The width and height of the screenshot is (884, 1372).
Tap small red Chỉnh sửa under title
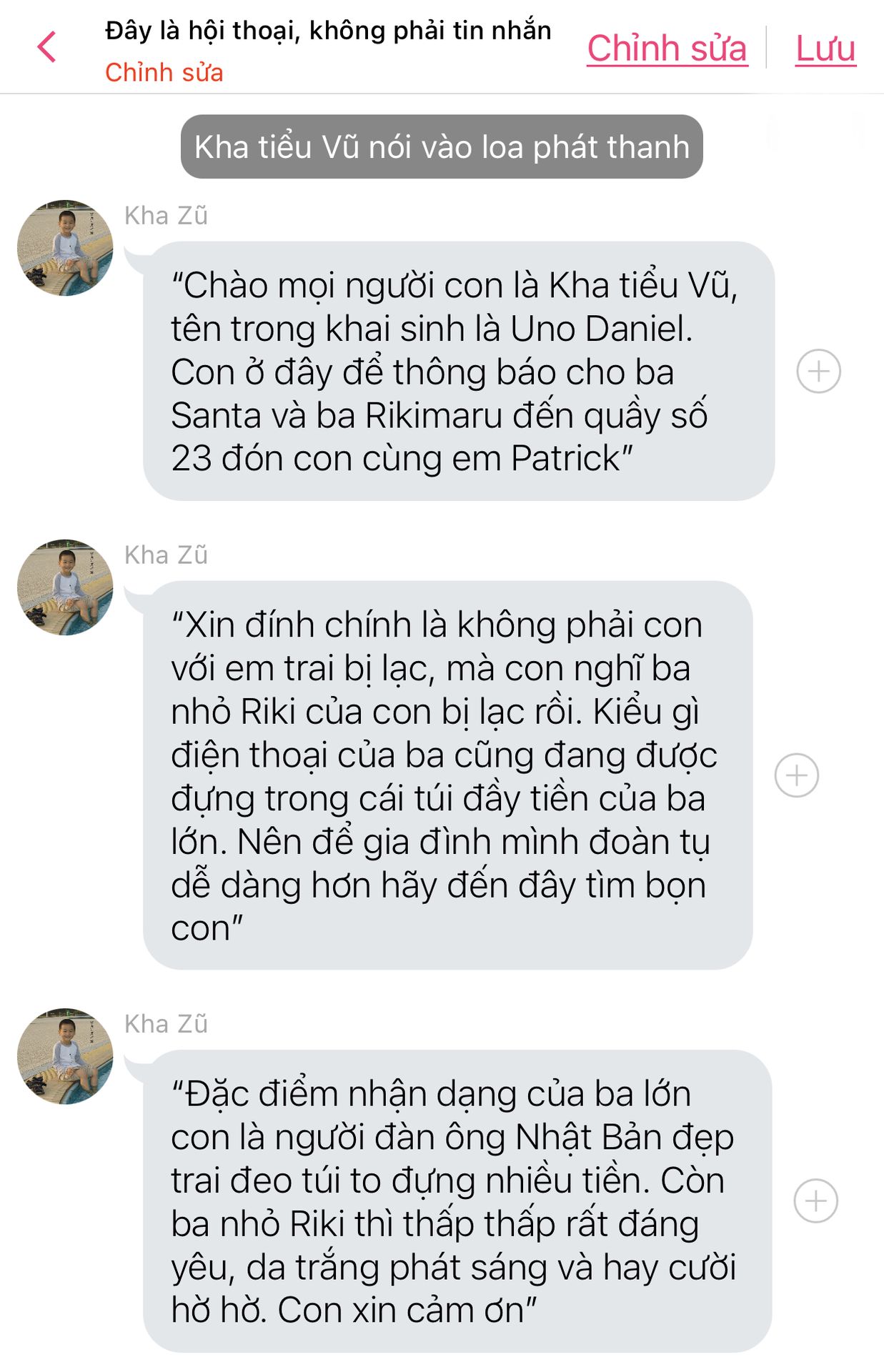(164, 72)
